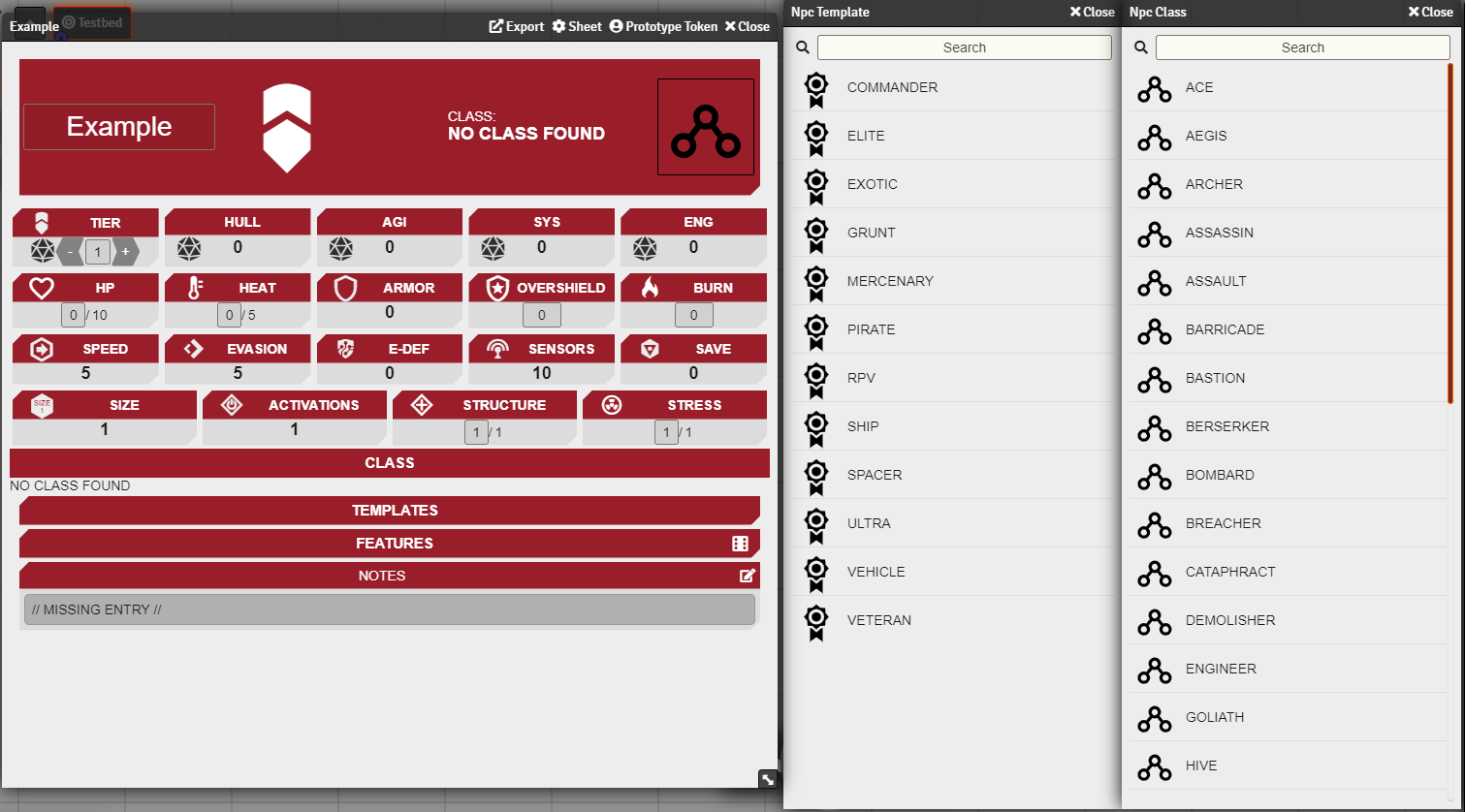Screen dimensions: 1465x812
Task: Expand the TEMPLATES section header
Action: (390, 511)
